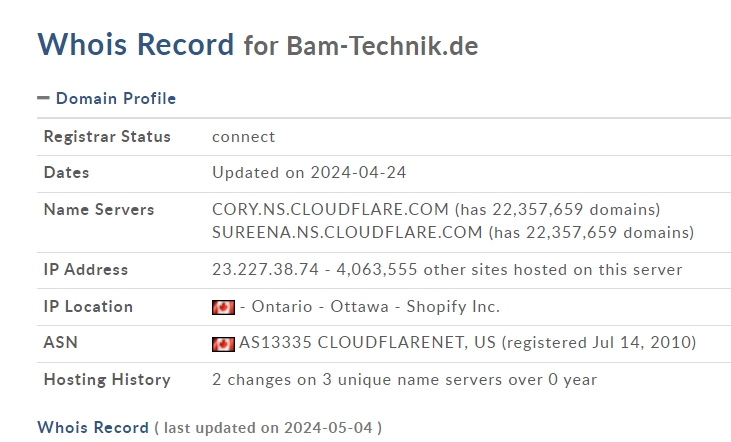Click the Bam-Technik.de domain title
The width and height of the screenshot is (731, 442).
click(382, 46)
